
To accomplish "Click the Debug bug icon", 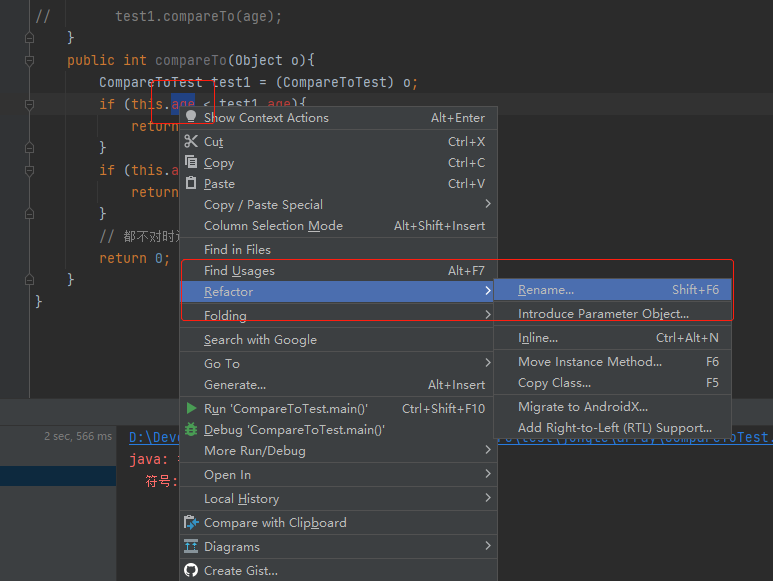I will click(x=191, y=429).
